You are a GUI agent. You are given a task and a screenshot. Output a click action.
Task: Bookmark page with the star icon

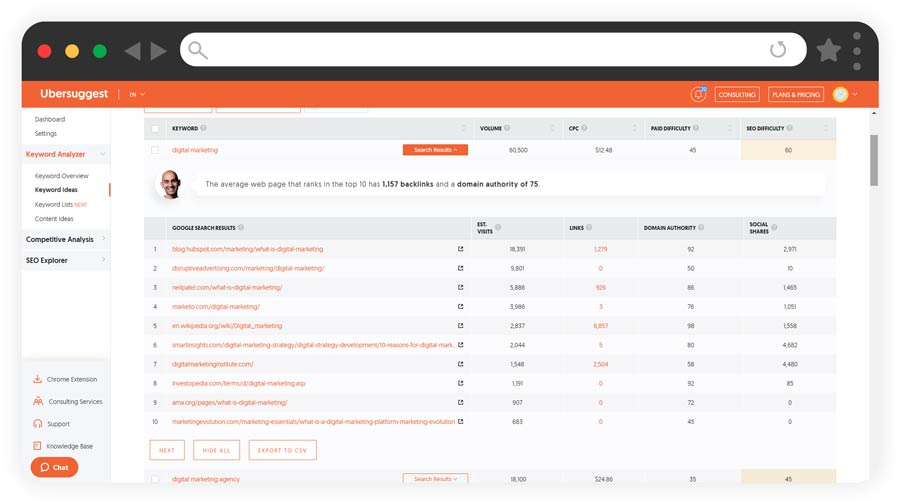(828, 51)
